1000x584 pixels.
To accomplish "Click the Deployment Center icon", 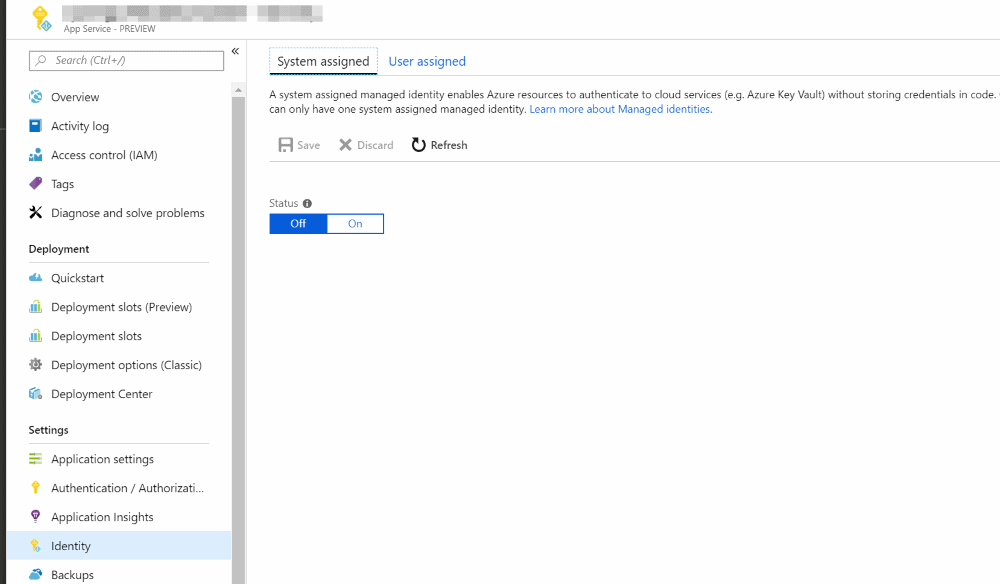I will (x=36, y=393).
